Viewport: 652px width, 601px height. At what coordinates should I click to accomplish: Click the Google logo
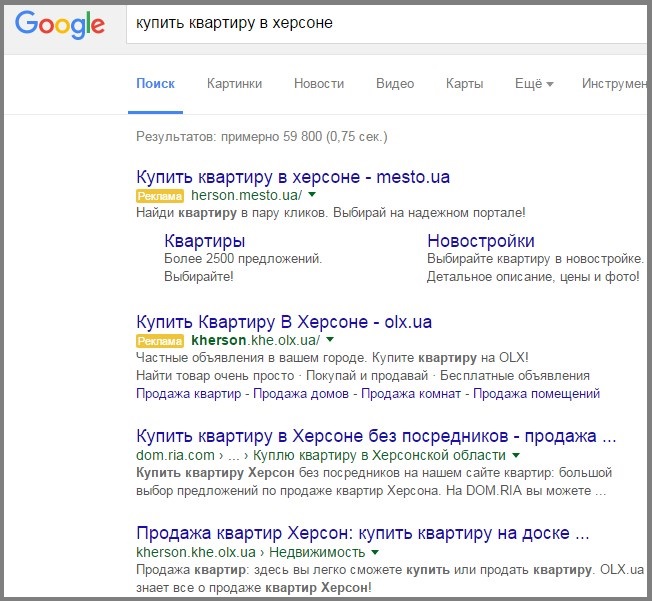(x=62, y=25)
